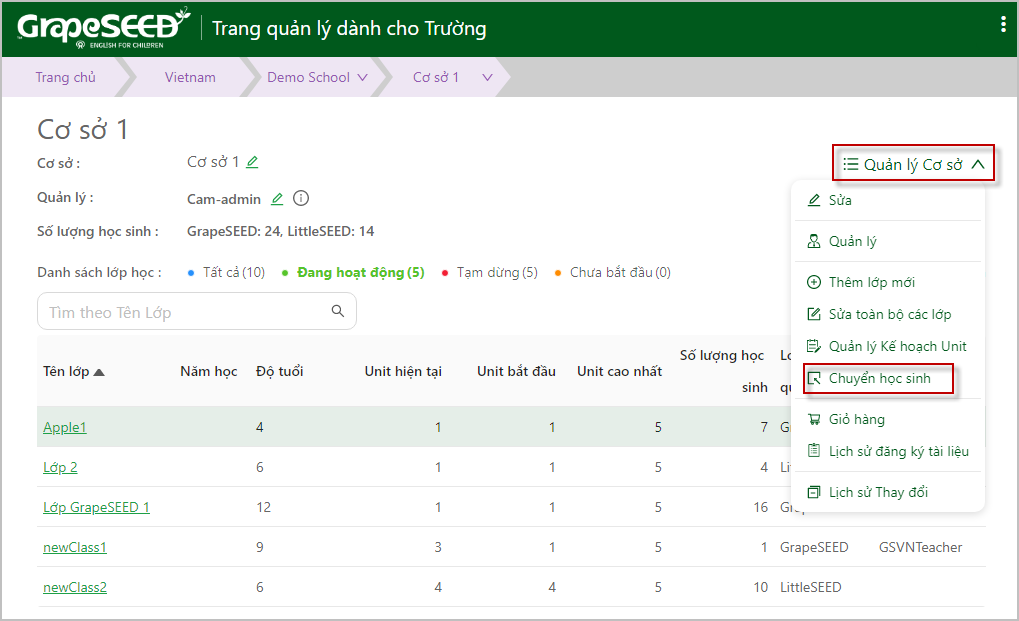Click the GrapeSEED: 24, LittleSEED: 14 text
Screen dimensions: 1019x621
(280, 231)
